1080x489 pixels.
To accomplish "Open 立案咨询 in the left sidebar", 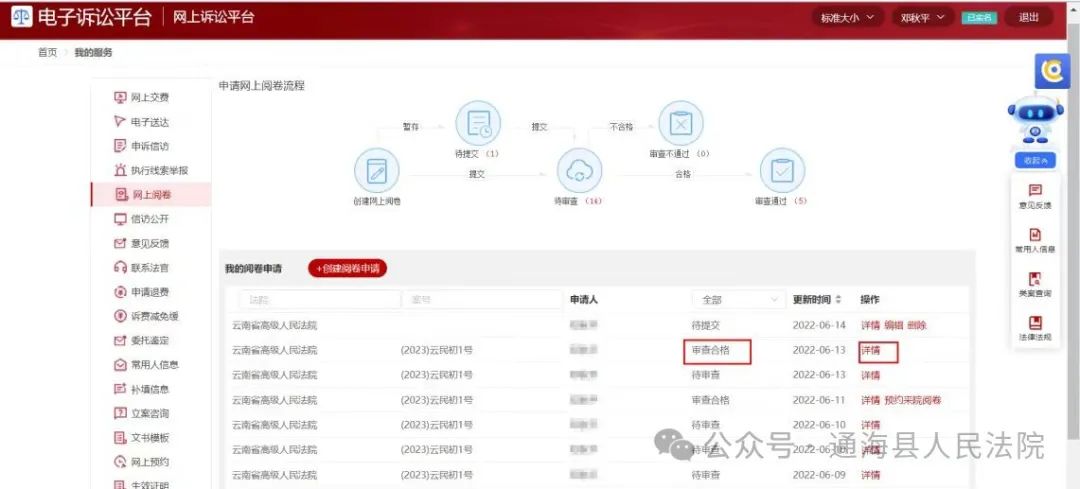I will (141, 413).
